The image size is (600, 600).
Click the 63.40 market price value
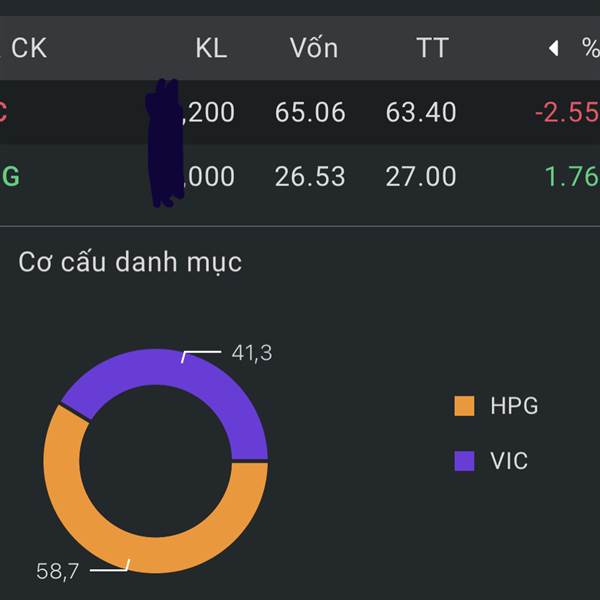pos(421,112)
